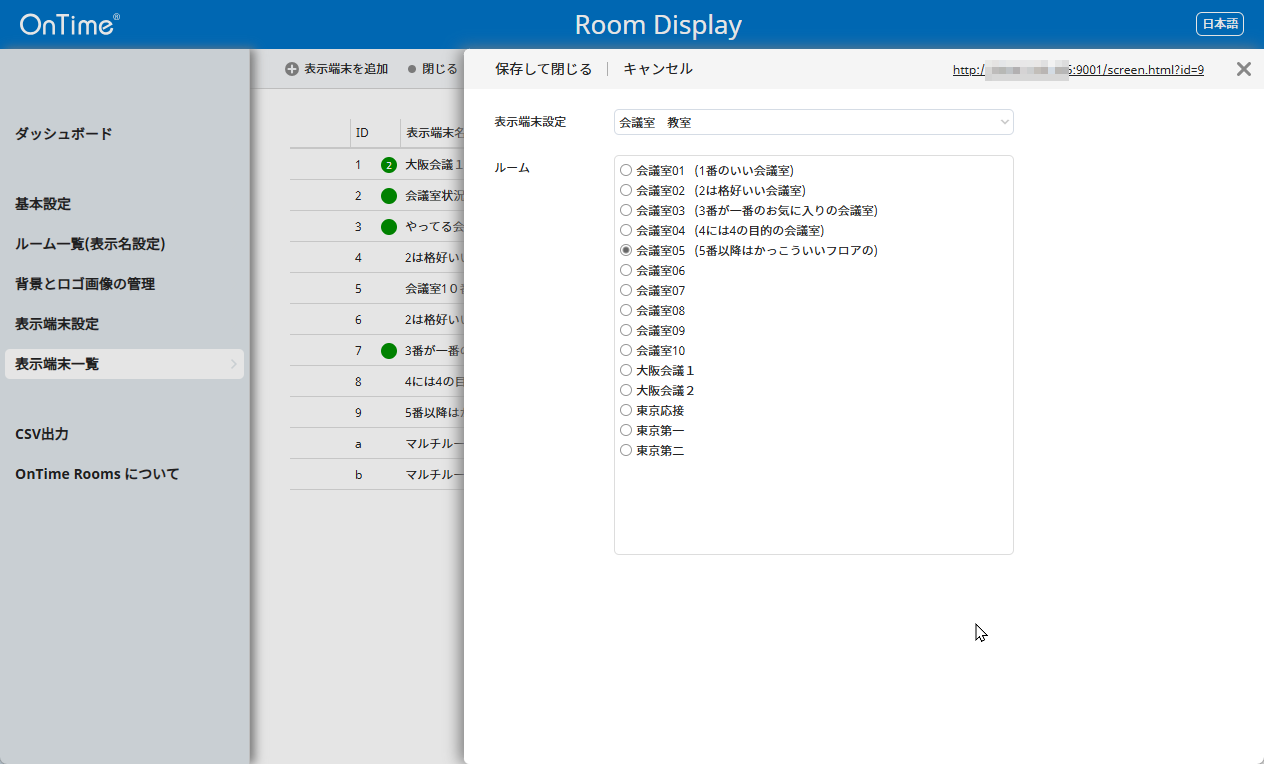Click 保存して閉じる to save
Screen dimensions: 1264x764
pos(543,69)
